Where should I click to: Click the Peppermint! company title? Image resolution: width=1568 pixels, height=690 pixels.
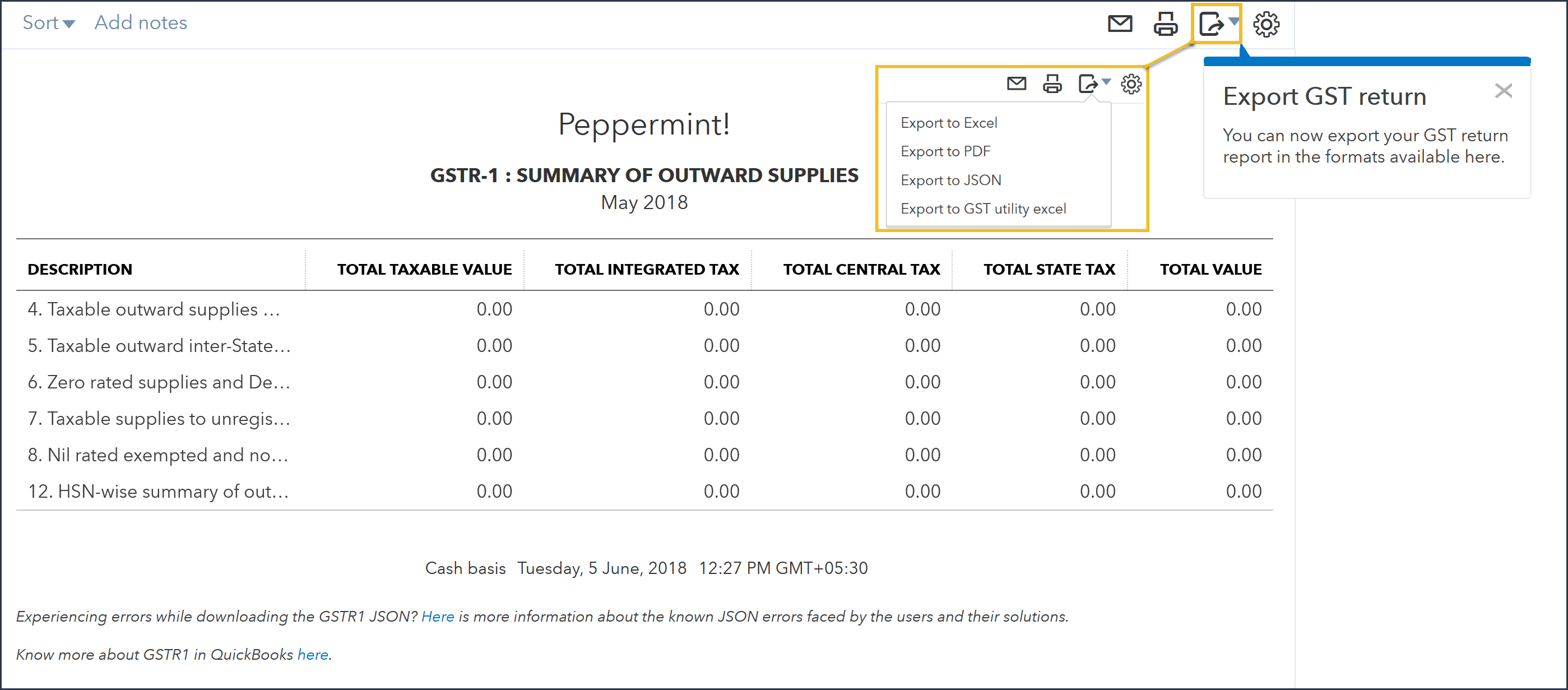pyautogui.click(x=644, y=125)
